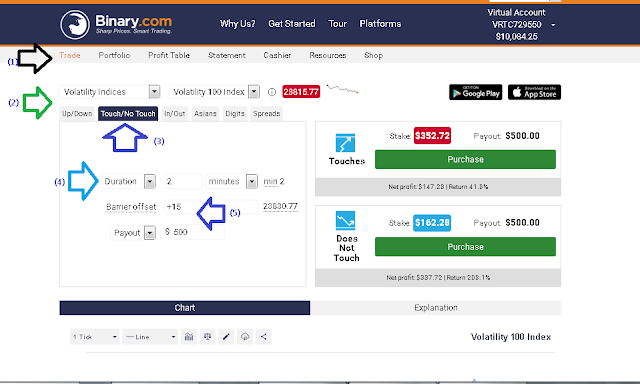Click the mini tick sparkline chart
This screenshot has height=384, width=640.
(342, 89)
